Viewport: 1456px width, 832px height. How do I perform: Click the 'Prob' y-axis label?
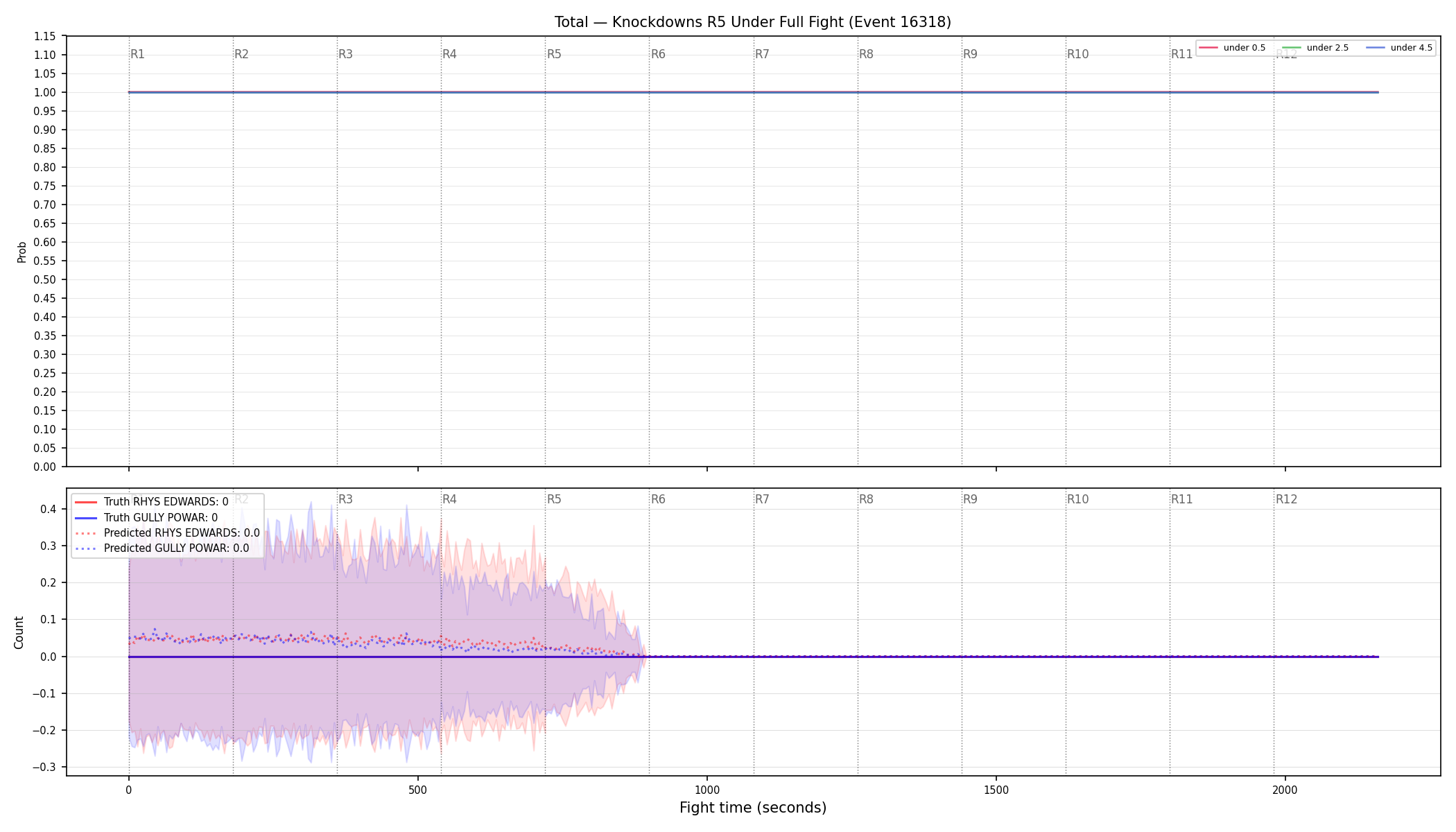click(x=21, y=252)
